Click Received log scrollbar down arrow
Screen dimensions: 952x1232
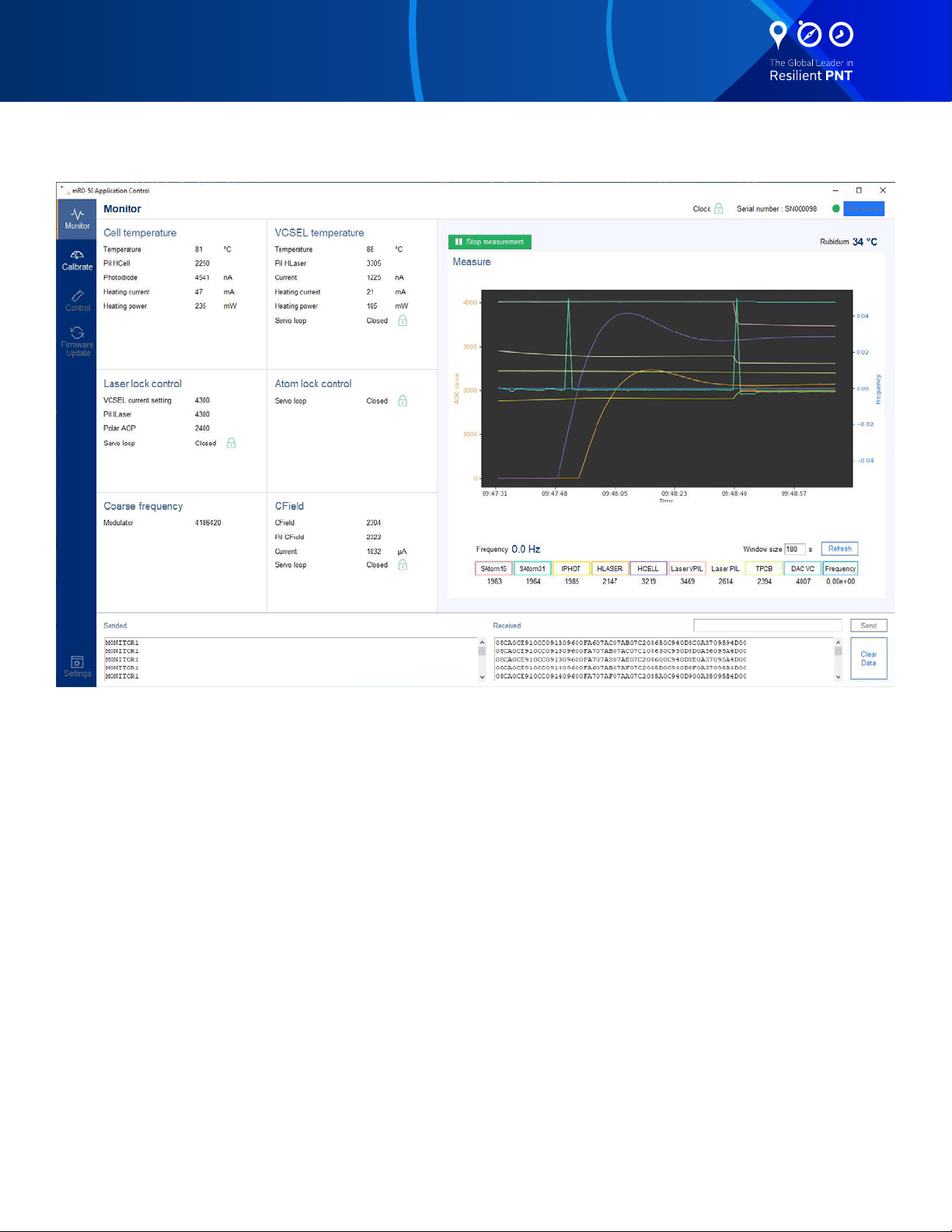coord(838,677)
